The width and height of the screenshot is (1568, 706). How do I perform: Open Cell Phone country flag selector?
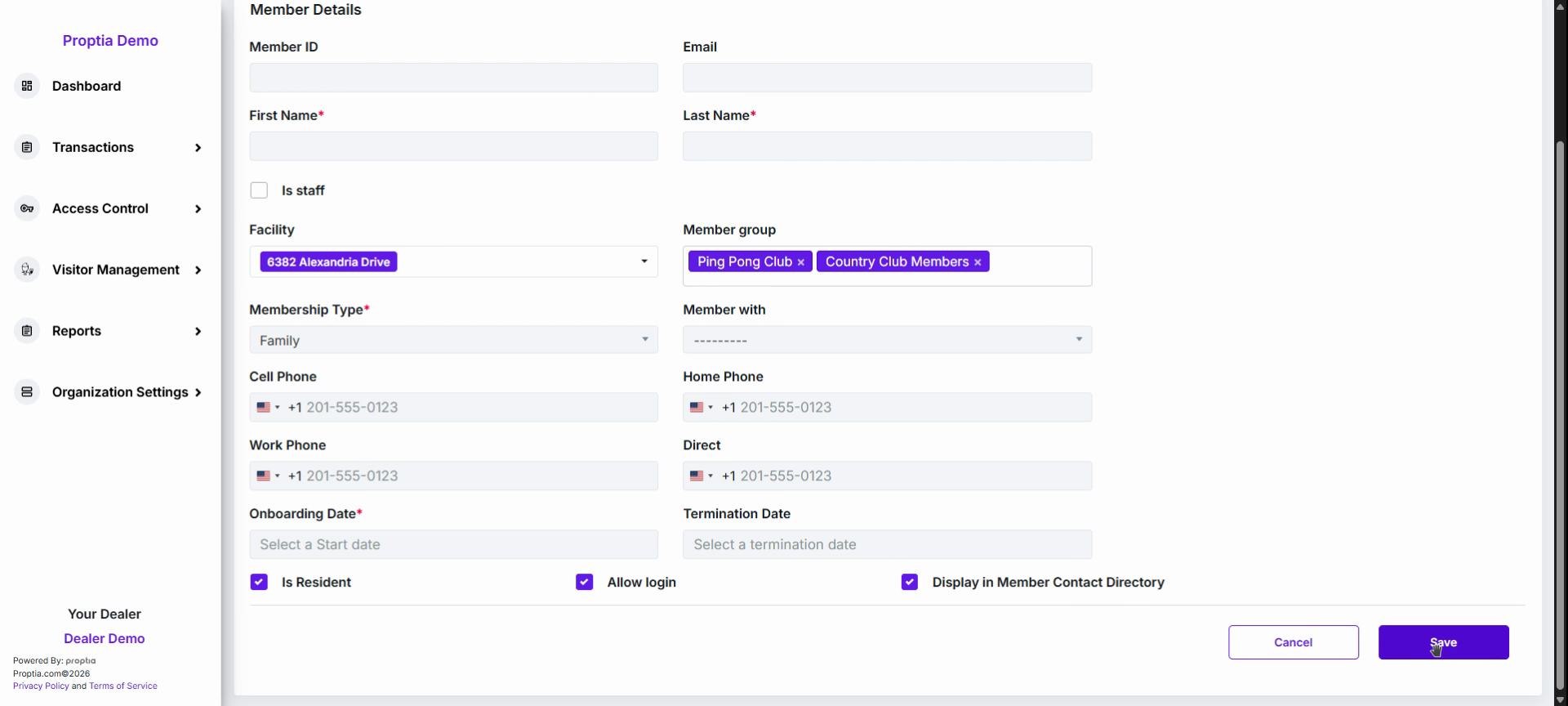[x=268, y=407]
